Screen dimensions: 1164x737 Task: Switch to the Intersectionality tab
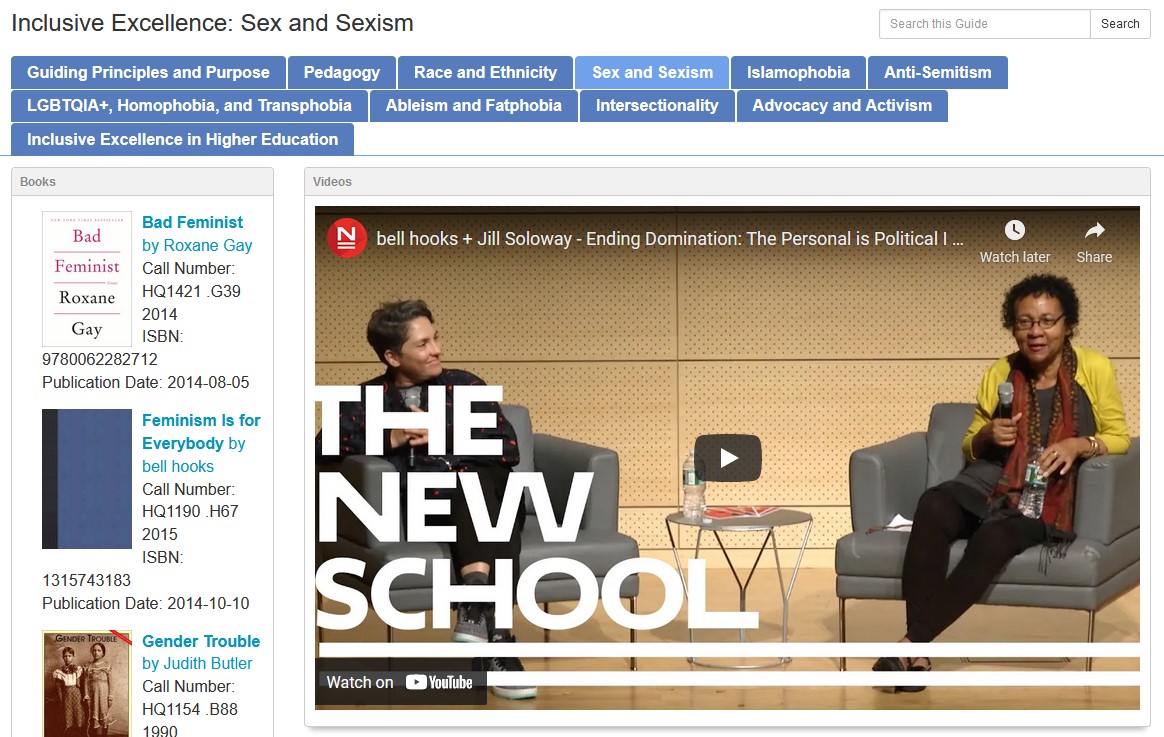[x=657, y=105]
